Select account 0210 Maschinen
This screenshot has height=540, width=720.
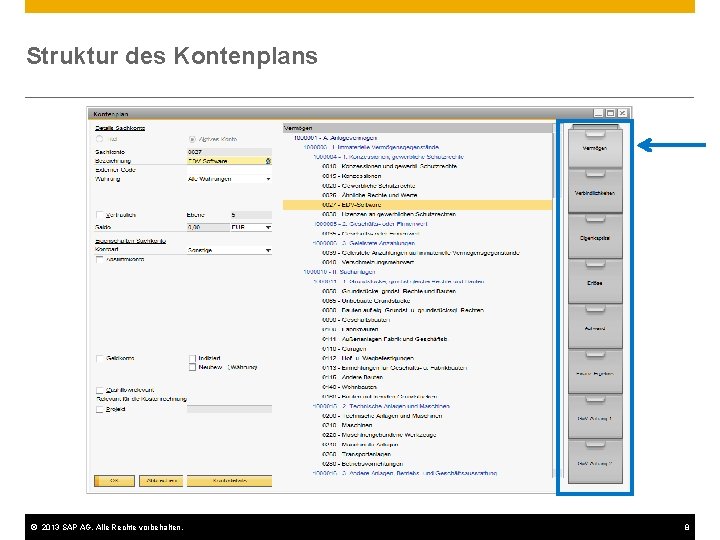click(347, 425)
